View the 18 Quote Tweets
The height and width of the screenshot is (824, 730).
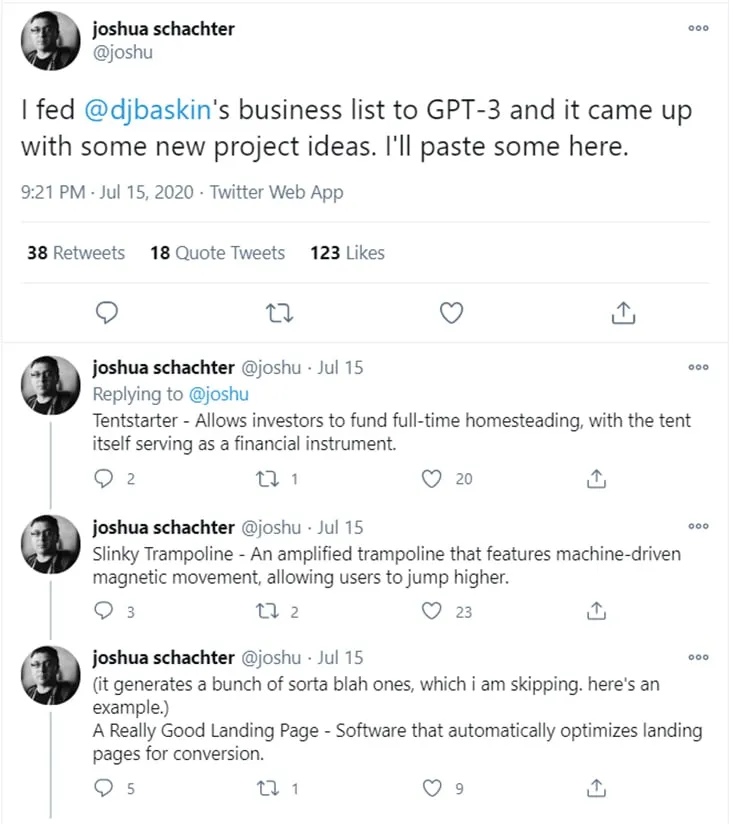tap(217, 253)
